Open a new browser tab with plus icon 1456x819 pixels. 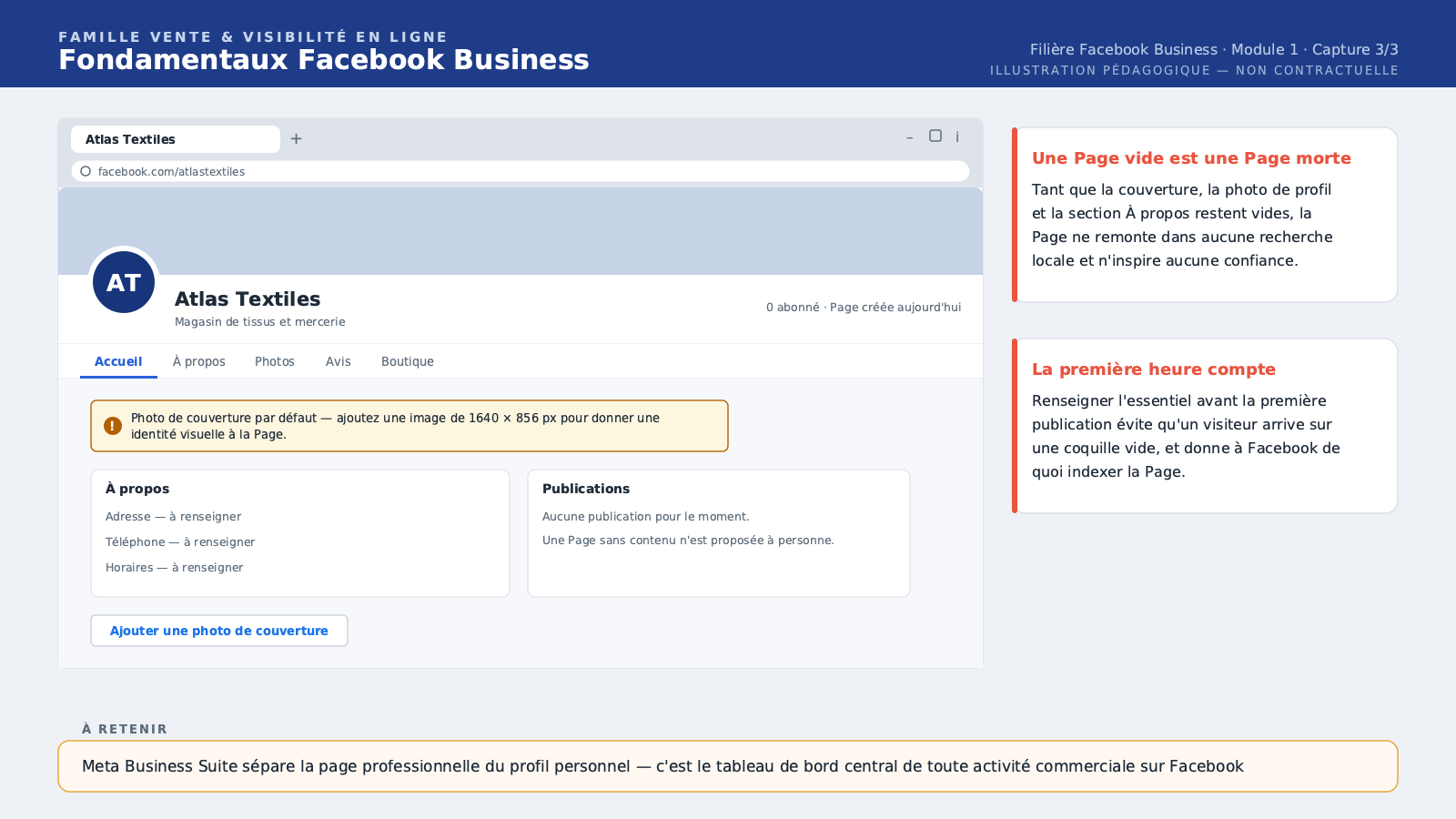[296, 139]
